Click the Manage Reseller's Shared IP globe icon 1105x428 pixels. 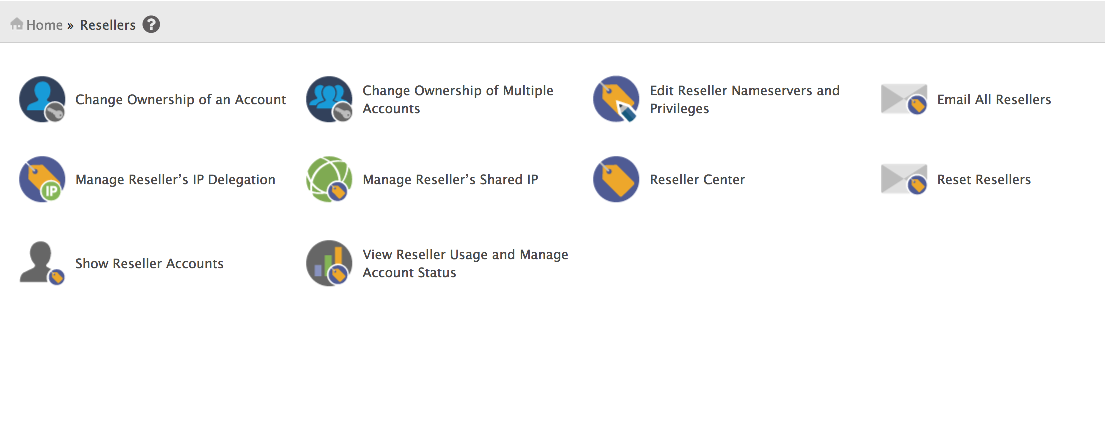[329, 180]
